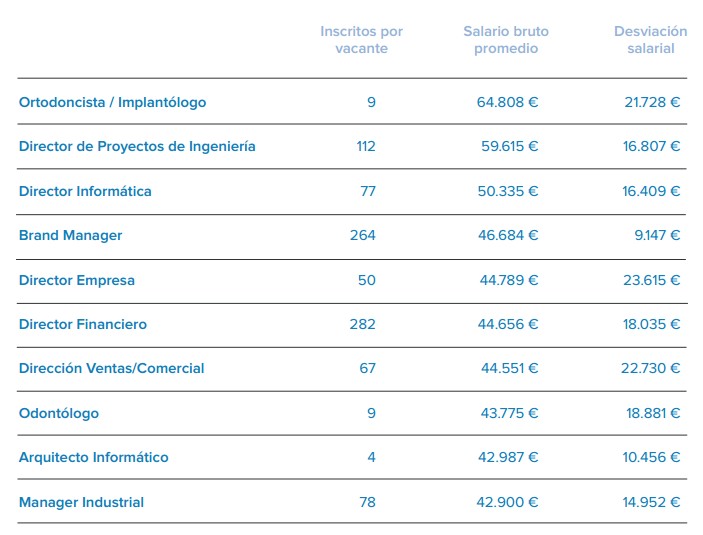Click Dirección Ventas/Comercial job title
Viewport: 703px width, 535px height.
pos(111,368)
